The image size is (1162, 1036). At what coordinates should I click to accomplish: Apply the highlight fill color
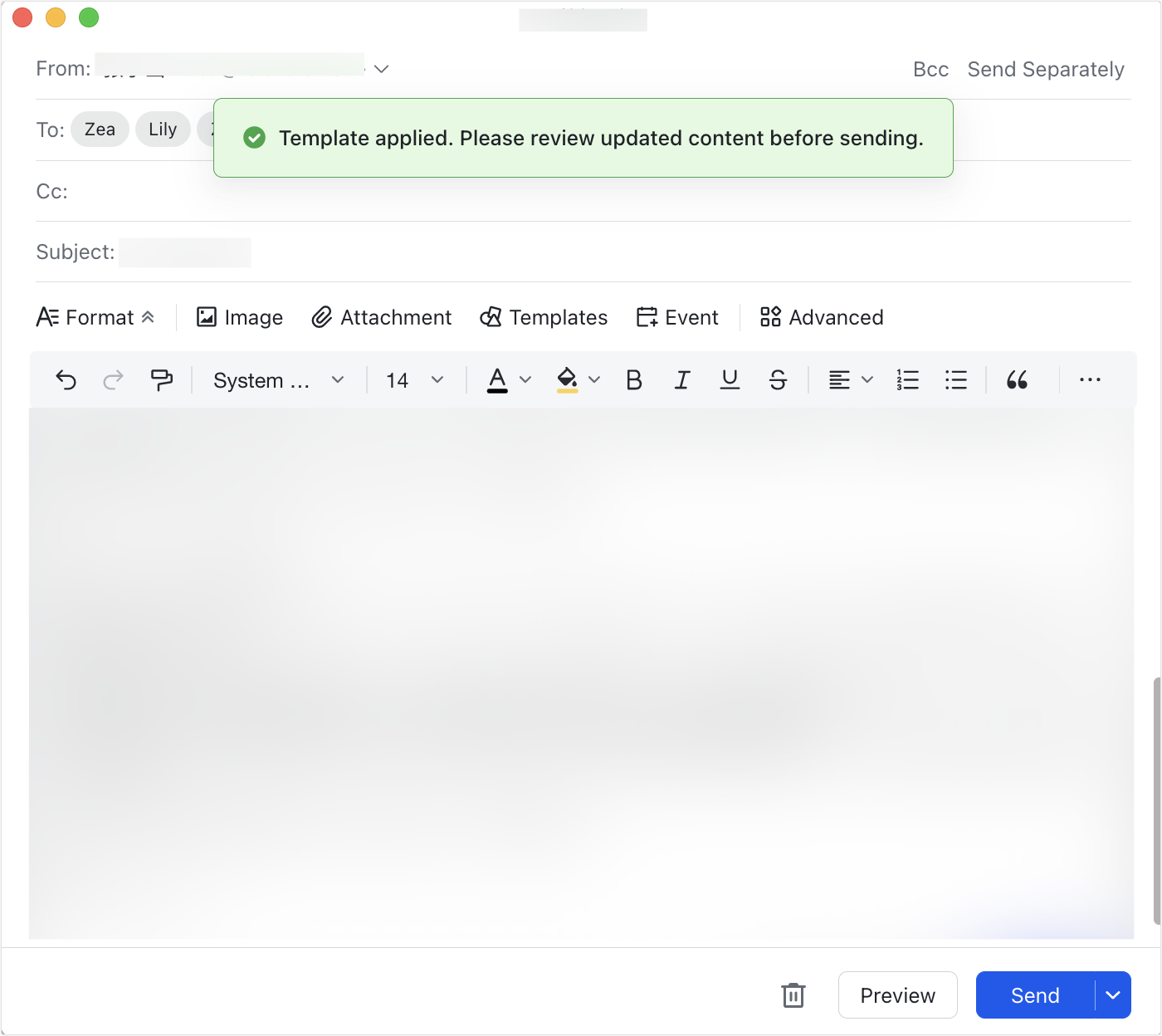tap(567, 380)
